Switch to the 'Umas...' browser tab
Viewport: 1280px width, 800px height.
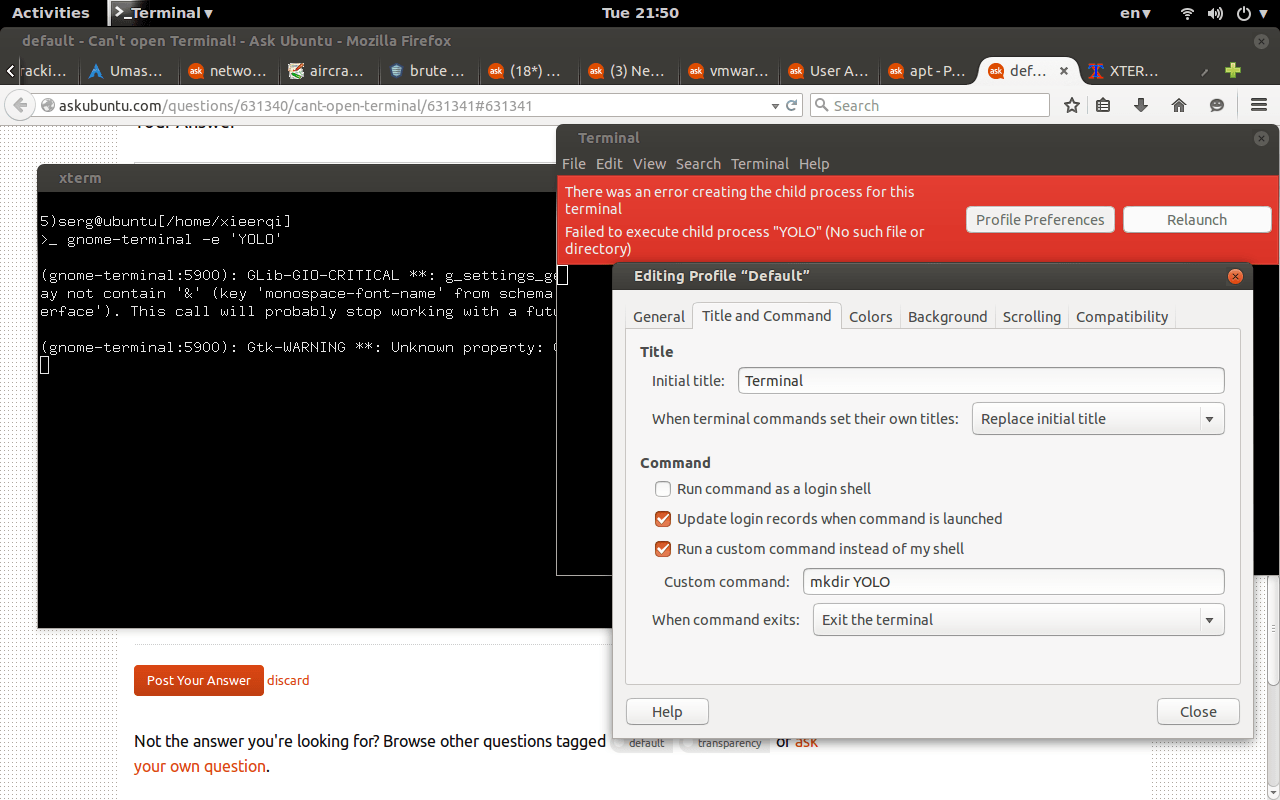point(130,71)
